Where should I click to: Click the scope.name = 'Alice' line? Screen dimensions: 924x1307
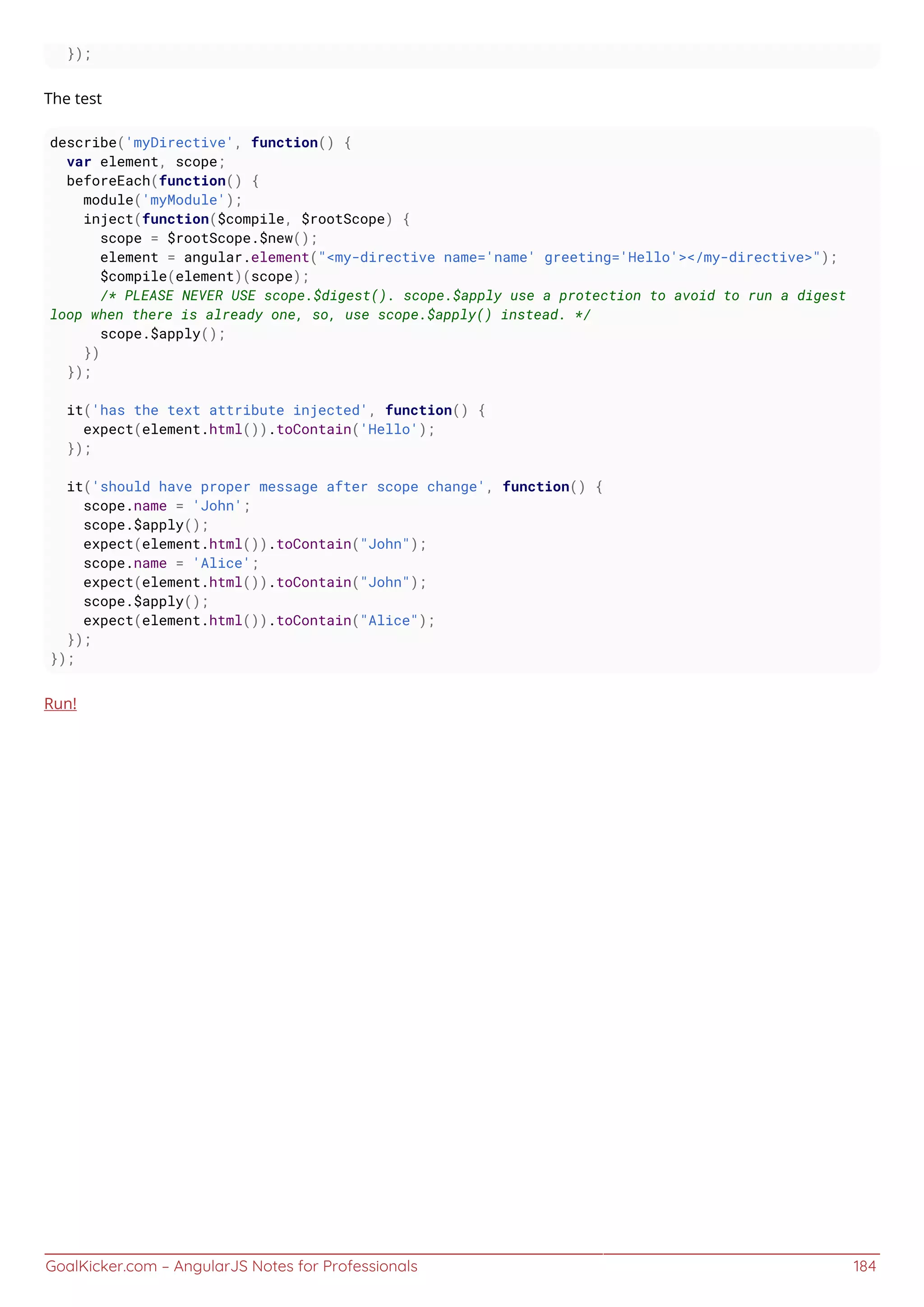pos(171,564)
